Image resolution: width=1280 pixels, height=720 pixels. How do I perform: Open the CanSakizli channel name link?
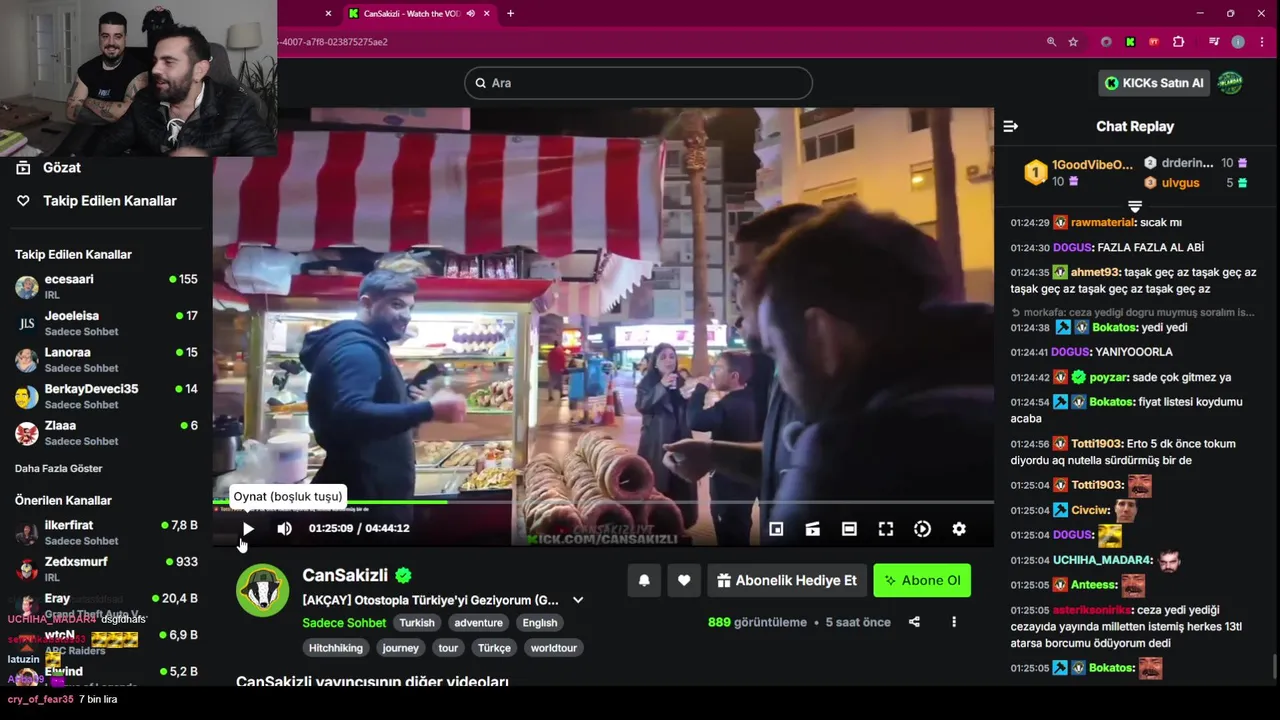[x=345, y=575]
